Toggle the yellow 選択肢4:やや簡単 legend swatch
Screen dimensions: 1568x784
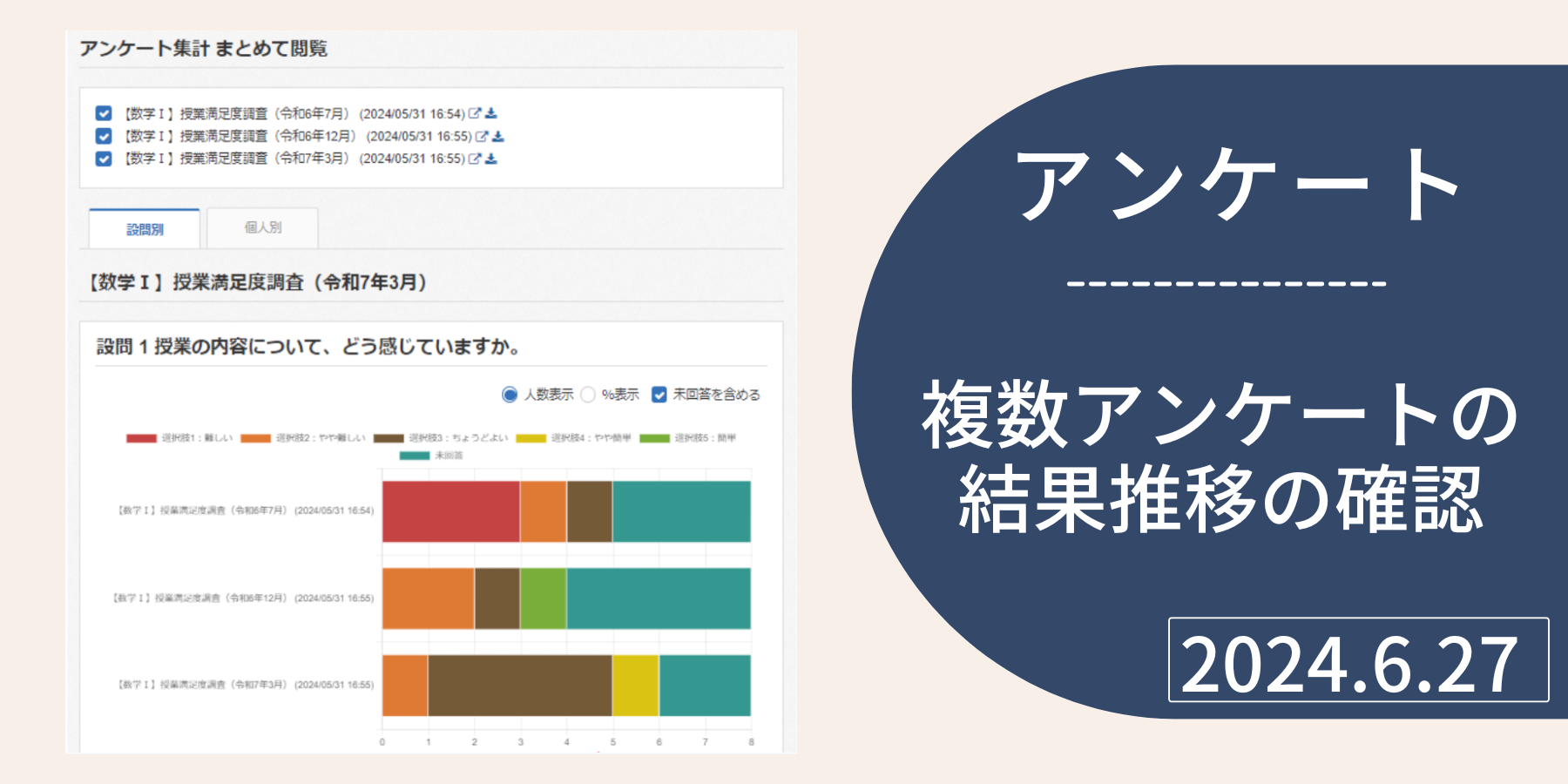pos(531,438)
